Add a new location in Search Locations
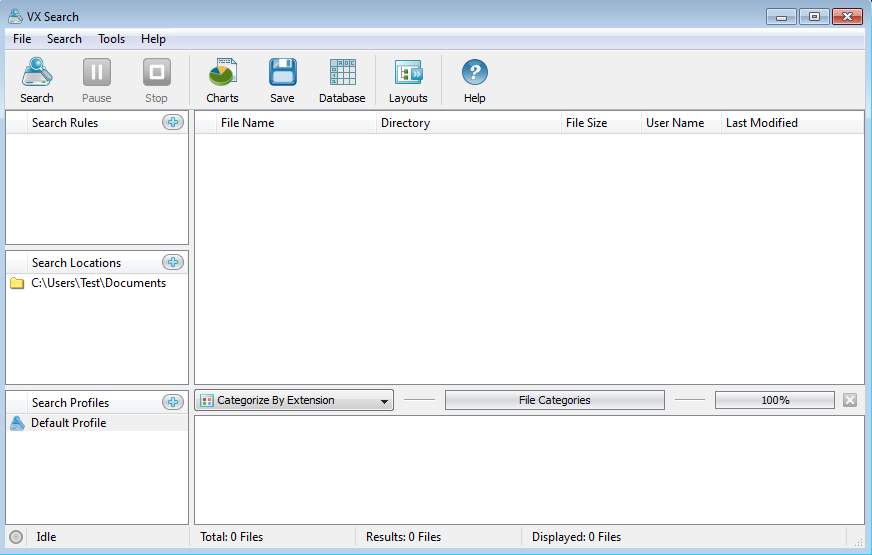 pyautogui.click(x=173, y=262)
